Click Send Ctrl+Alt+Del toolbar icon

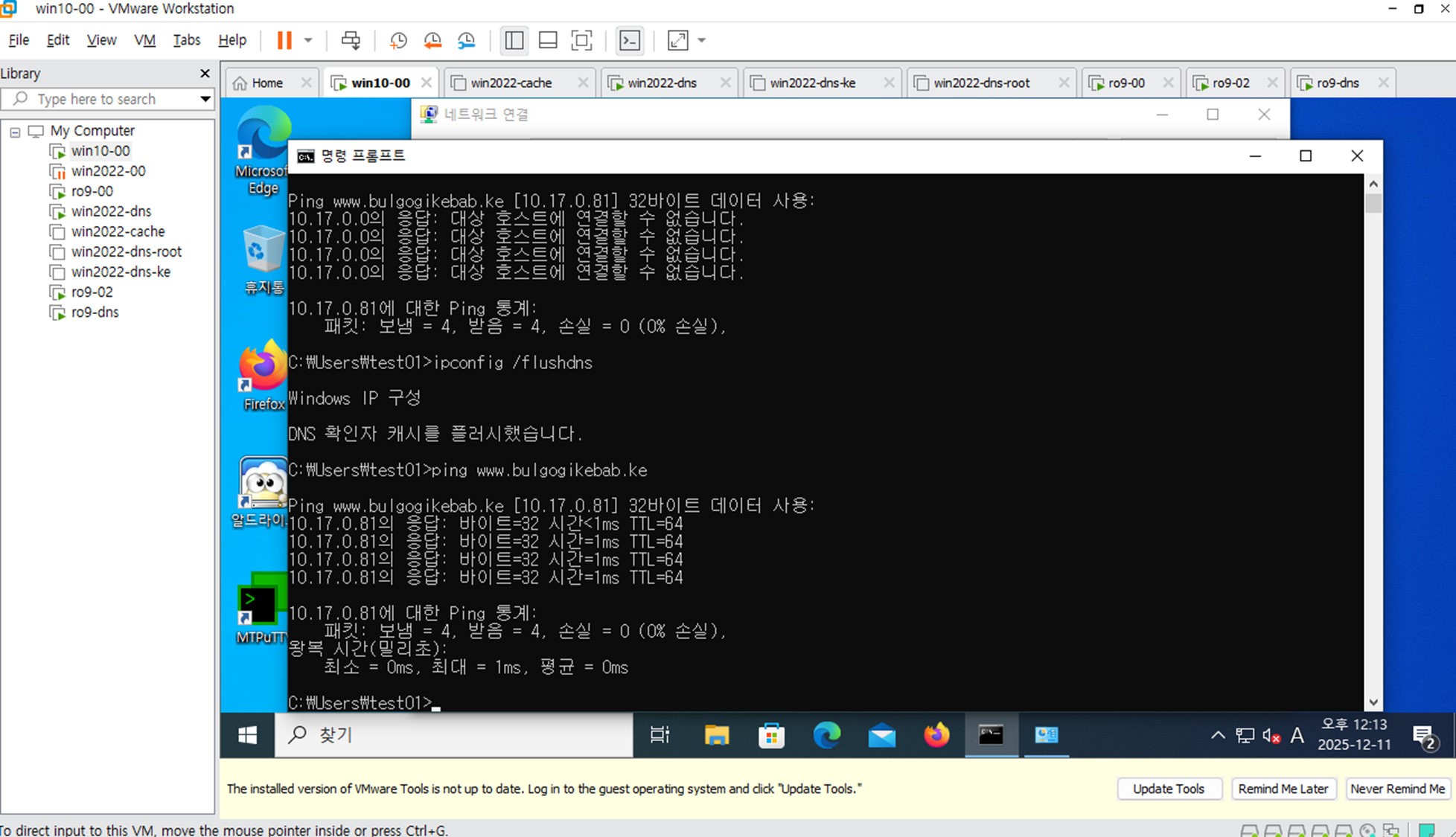[x=351, y=40]
